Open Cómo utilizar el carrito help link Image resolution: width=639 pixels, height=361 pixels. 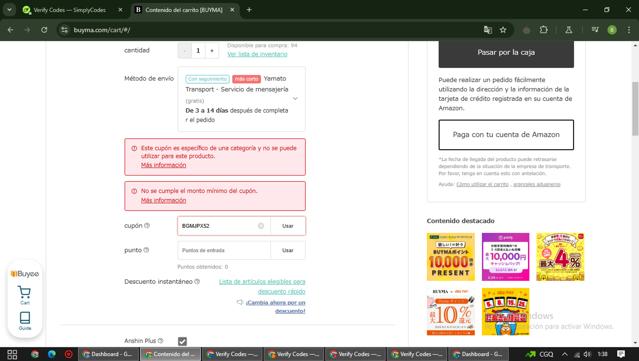pos(482,185)
